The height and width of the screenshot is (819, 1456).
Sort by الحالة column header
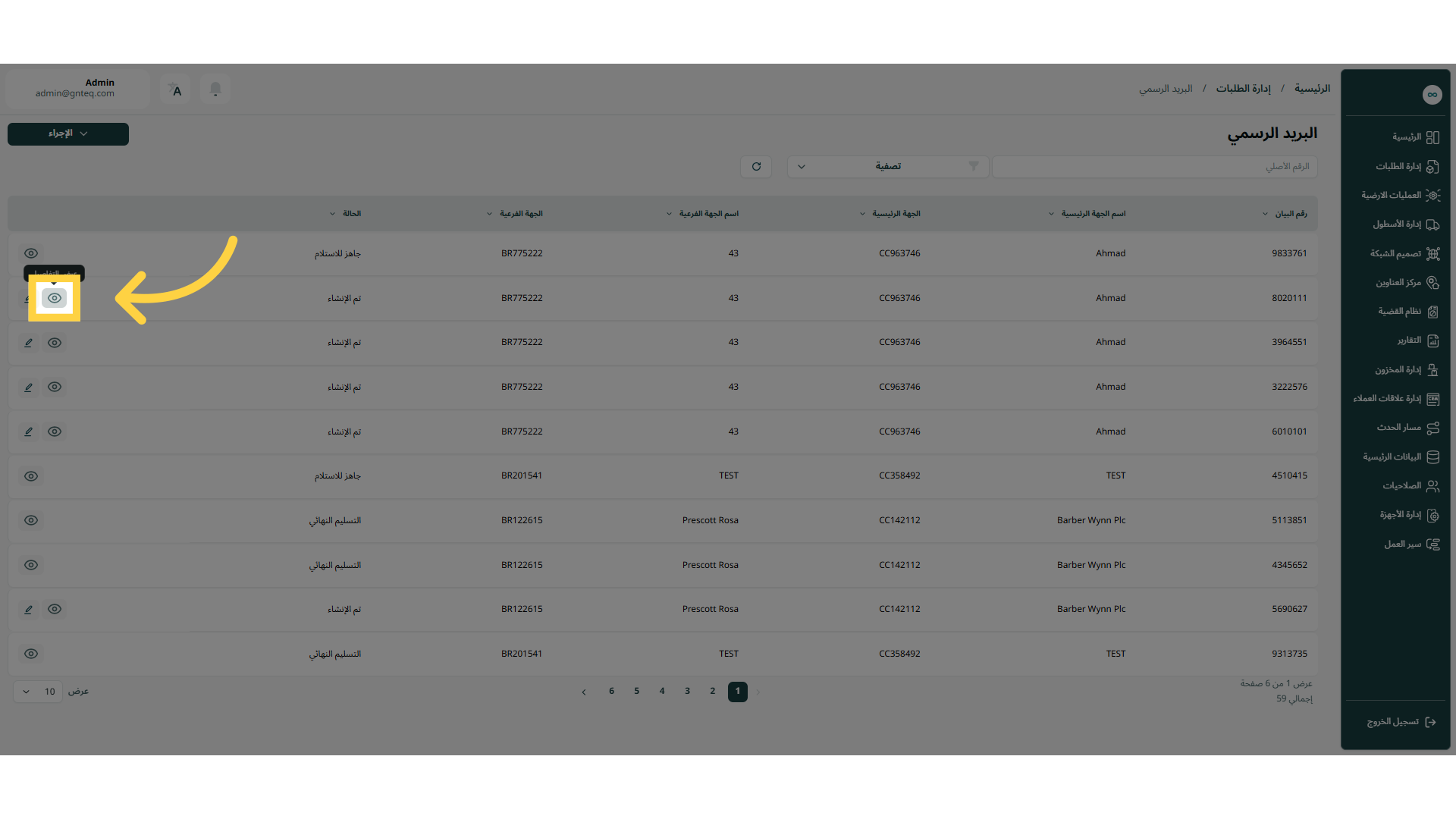(x=346, y=214)
